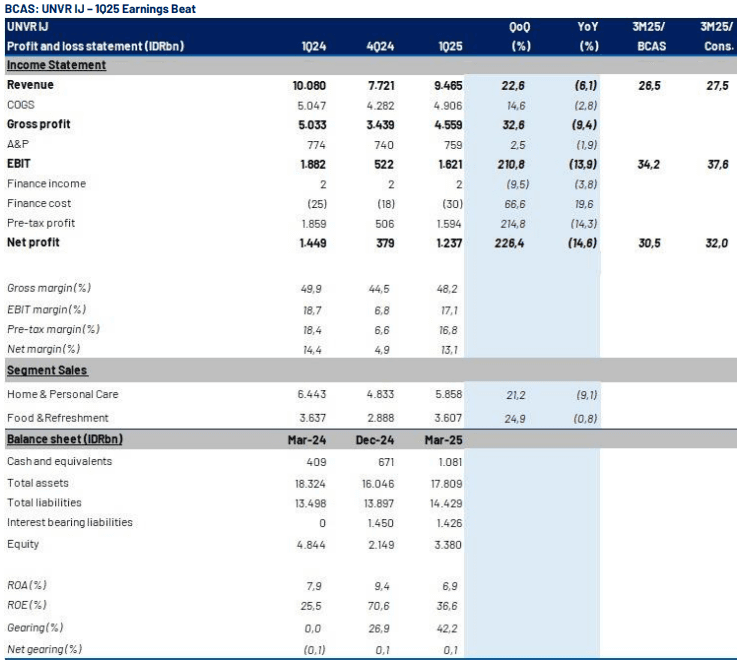Image resolution: width=747 pixels, height=663 pixels.
Task: Click Finance cost 1Q25 value (30)
Action: tap(452, 204)
